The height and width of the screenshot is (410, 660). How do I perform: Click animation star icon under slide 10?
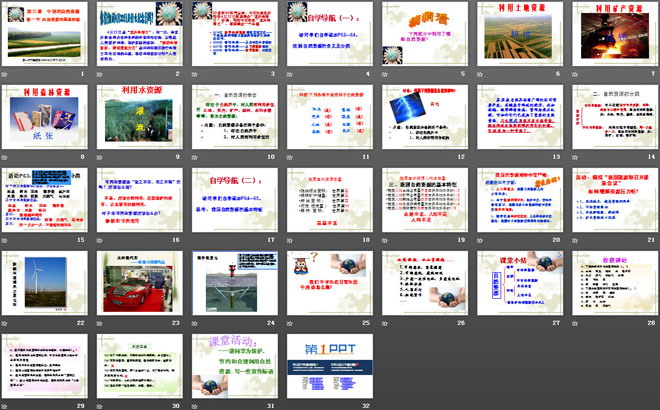(x=195, y=157)
